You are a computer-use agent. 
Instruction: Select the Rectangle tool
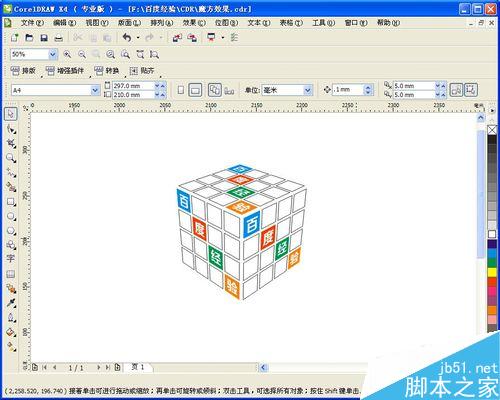click(x=11, y=202)
